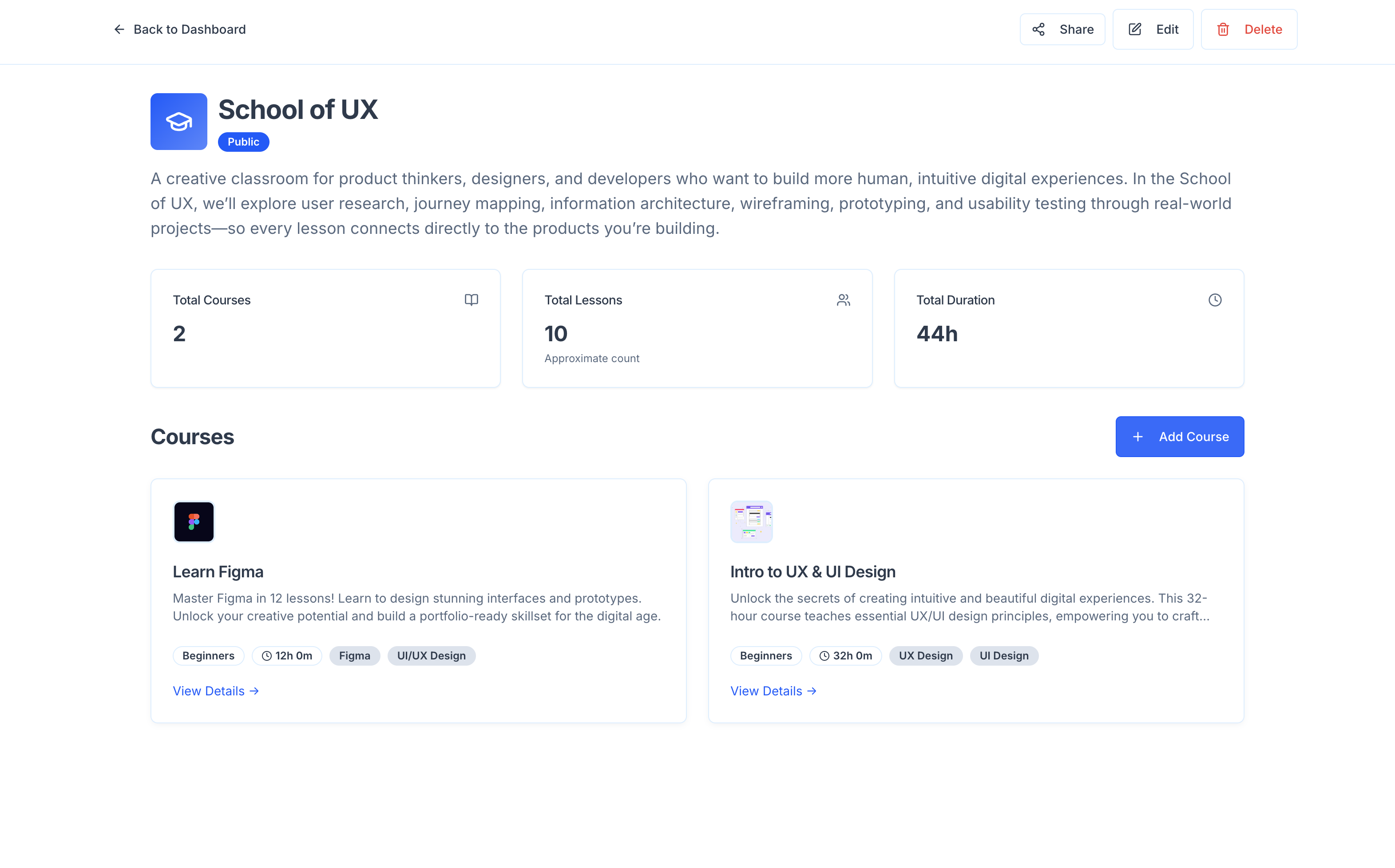Click the clock icon in Total Duration

click(1214, 300)
